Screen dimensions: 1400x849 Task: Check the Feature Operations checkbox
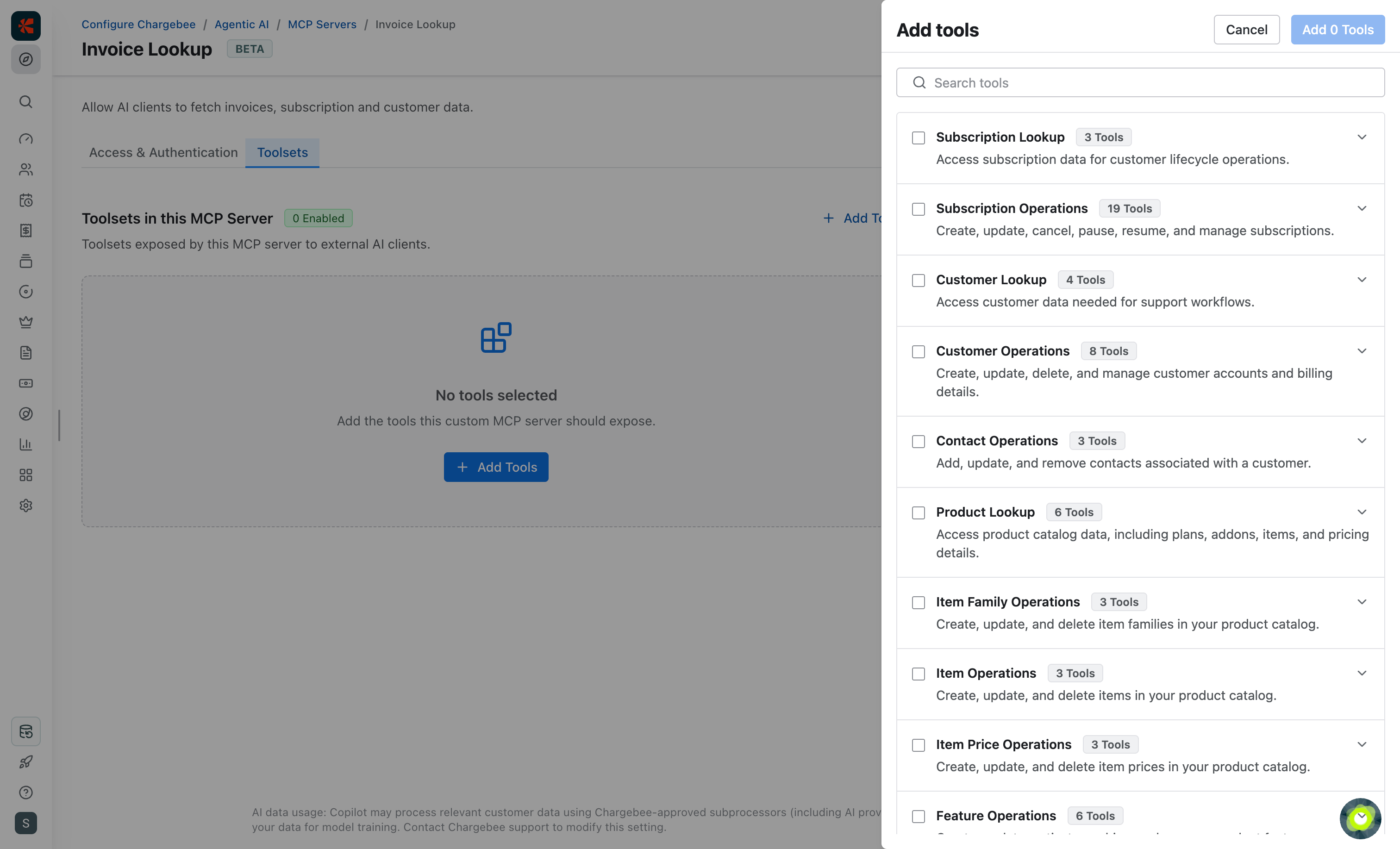[918, 817]
